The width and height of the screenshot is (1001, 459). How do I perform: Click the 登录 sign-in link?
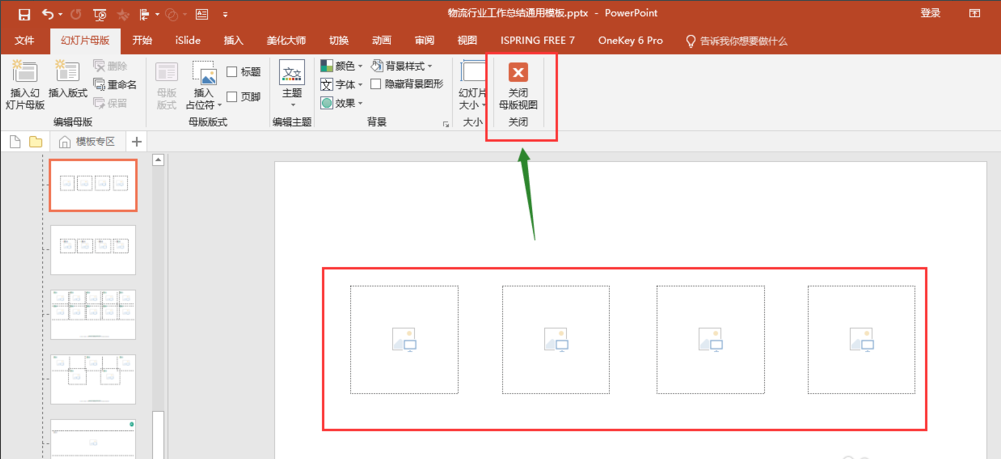[x=930, y=13]
